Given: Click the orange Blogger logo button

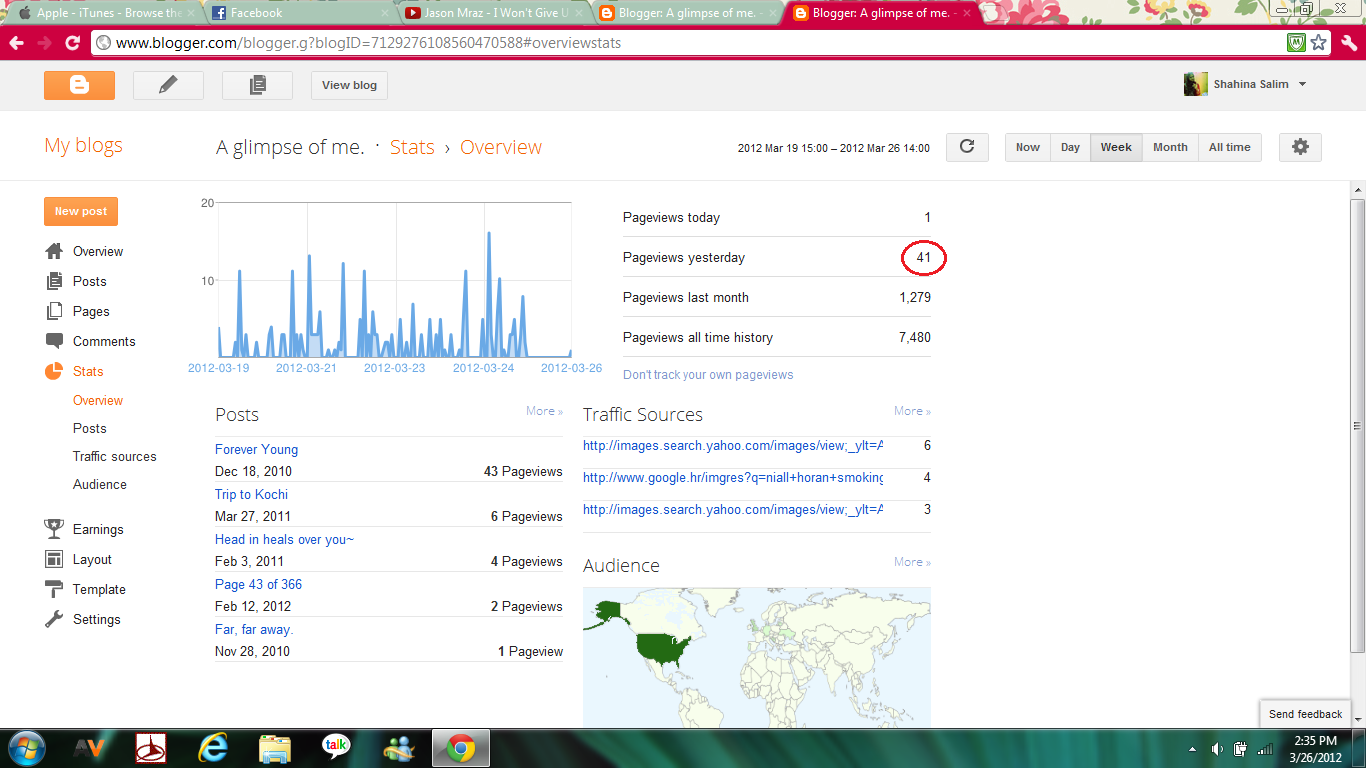Looking at the screenshot, I should point(79,85).
